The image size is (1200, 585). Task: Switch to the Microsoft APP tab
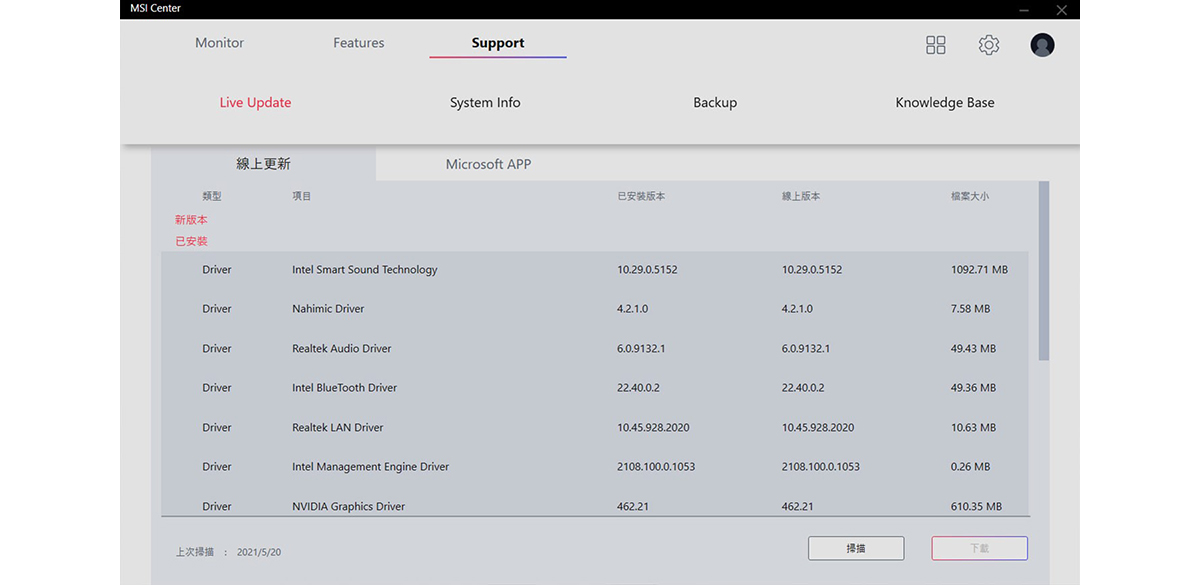[x=488, y=164]
